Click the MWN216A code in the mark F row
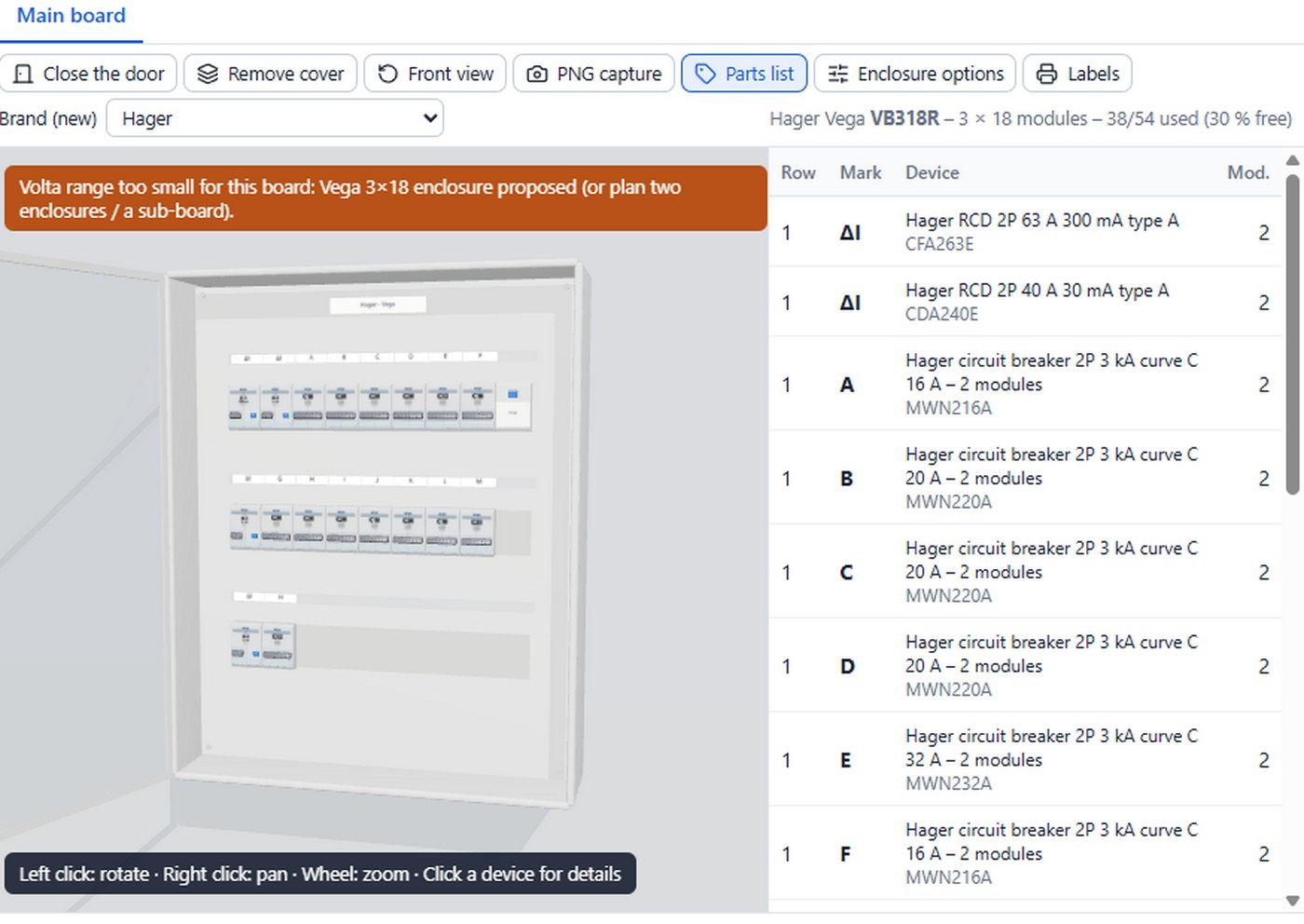The image size is (1304, 924). pos(948,877)
